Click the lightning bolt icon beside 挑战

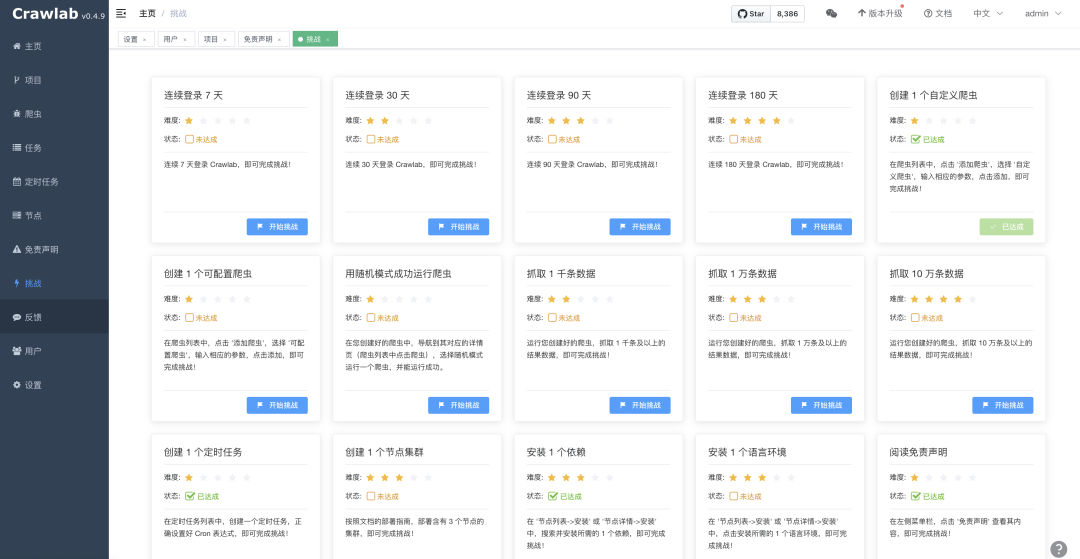(x=17, y=283)
